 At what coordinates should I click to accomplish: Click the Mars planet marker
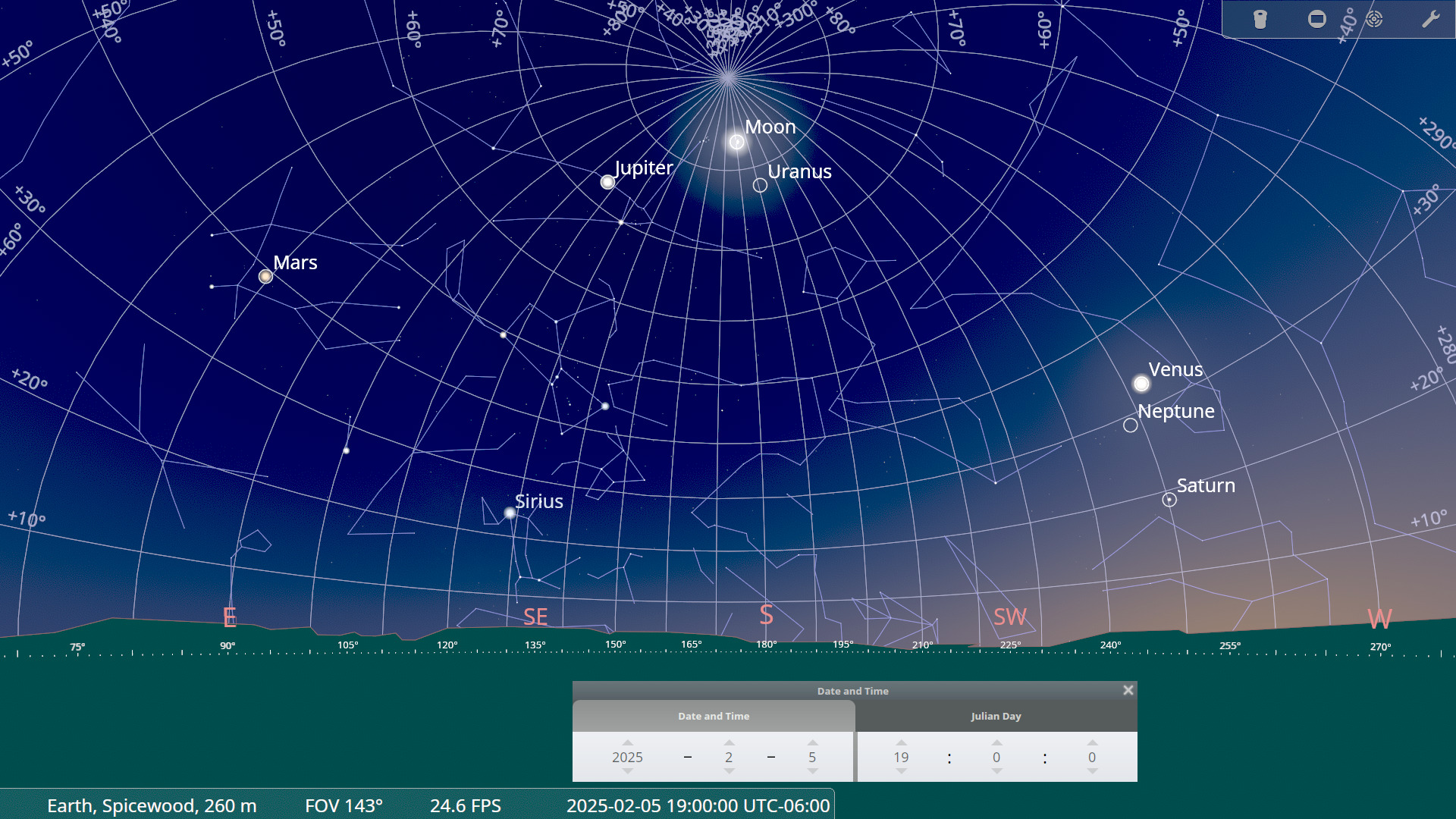click(x=265, y=277)
